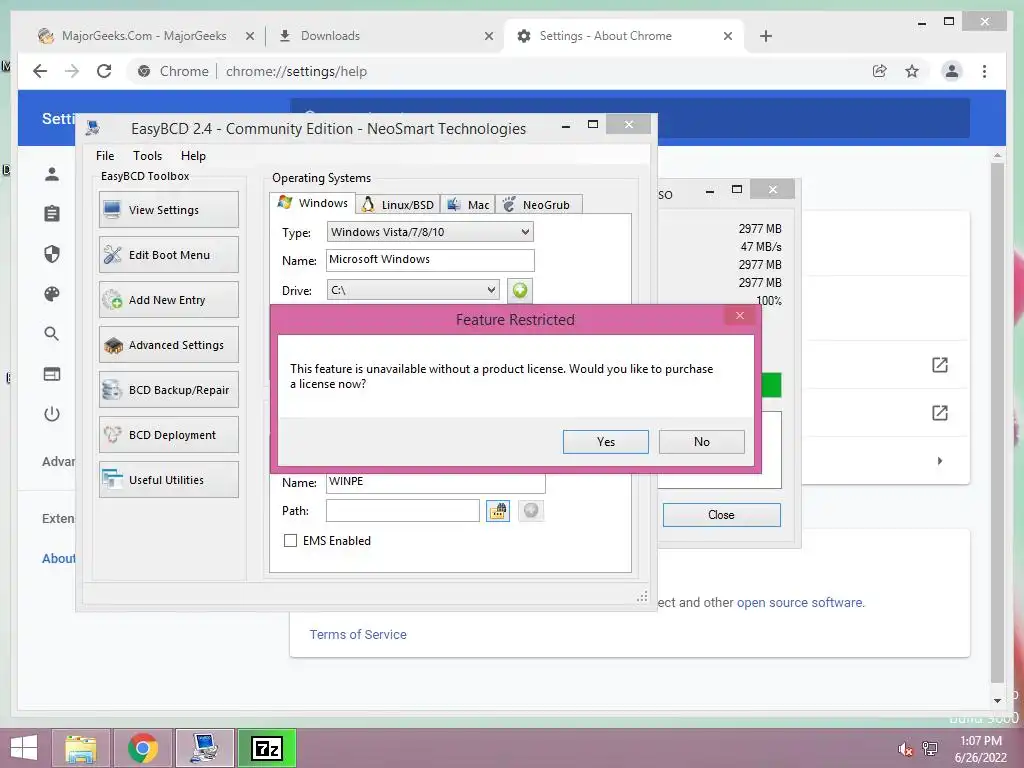Open Search engine magnifier icon in settings
This screenshot has height=768, width=1024.
52,334
